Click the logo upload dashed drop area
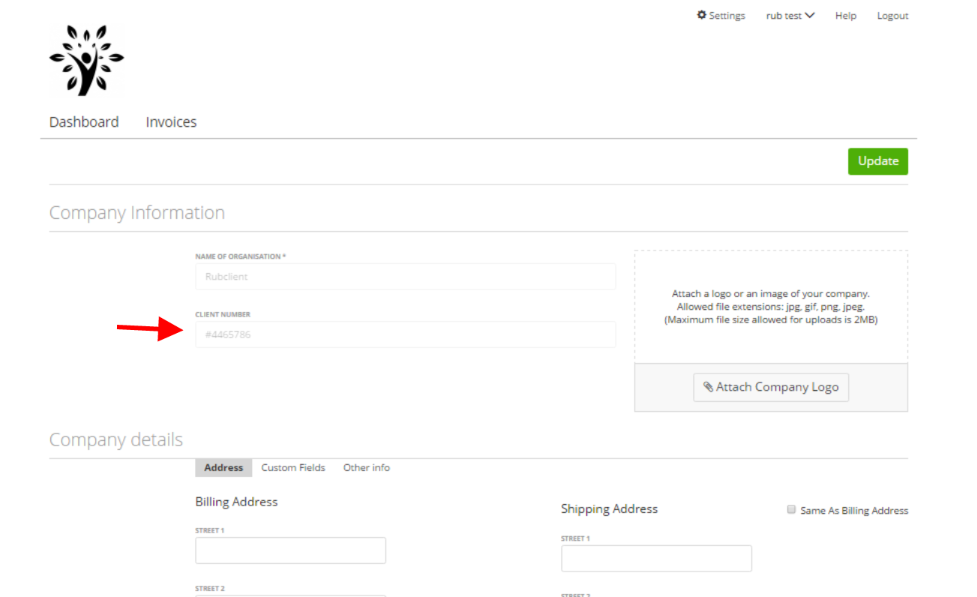This screenshot has height=597, width=977. [x=771, y=307]
